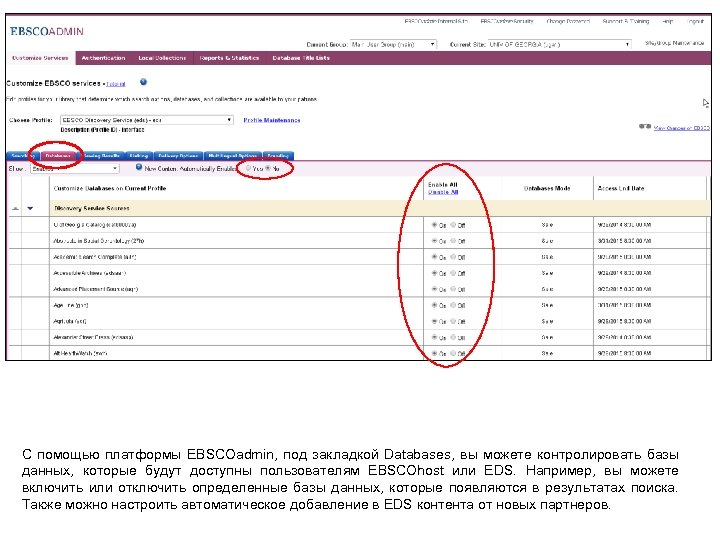Click the EBSCOadmin Security link

507,21
